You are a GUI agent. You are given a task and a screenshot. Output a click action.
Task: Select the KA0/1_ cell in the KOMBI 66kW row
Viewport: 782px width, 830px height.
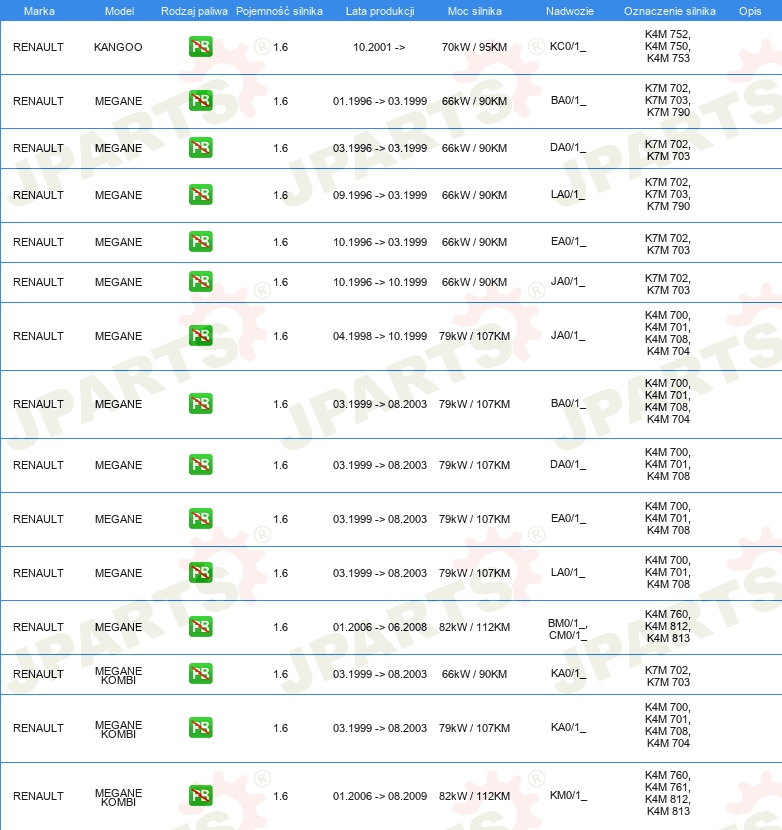click(568, 673)
